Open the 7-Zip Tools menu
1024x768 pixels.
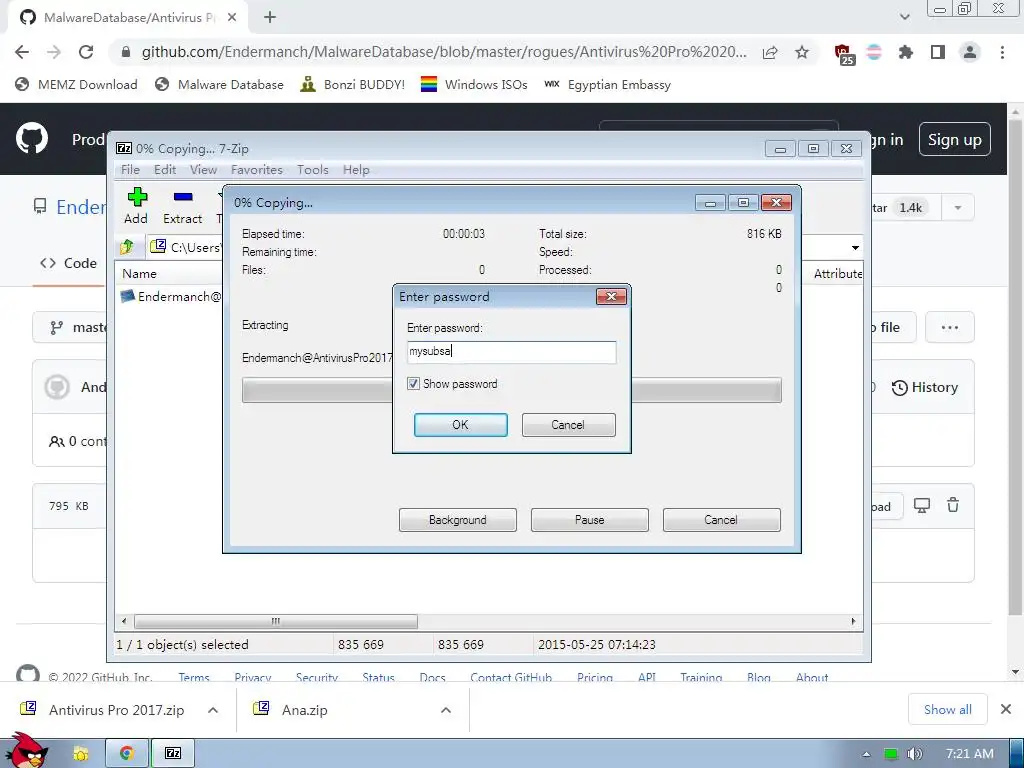click(x=313, y=170)
